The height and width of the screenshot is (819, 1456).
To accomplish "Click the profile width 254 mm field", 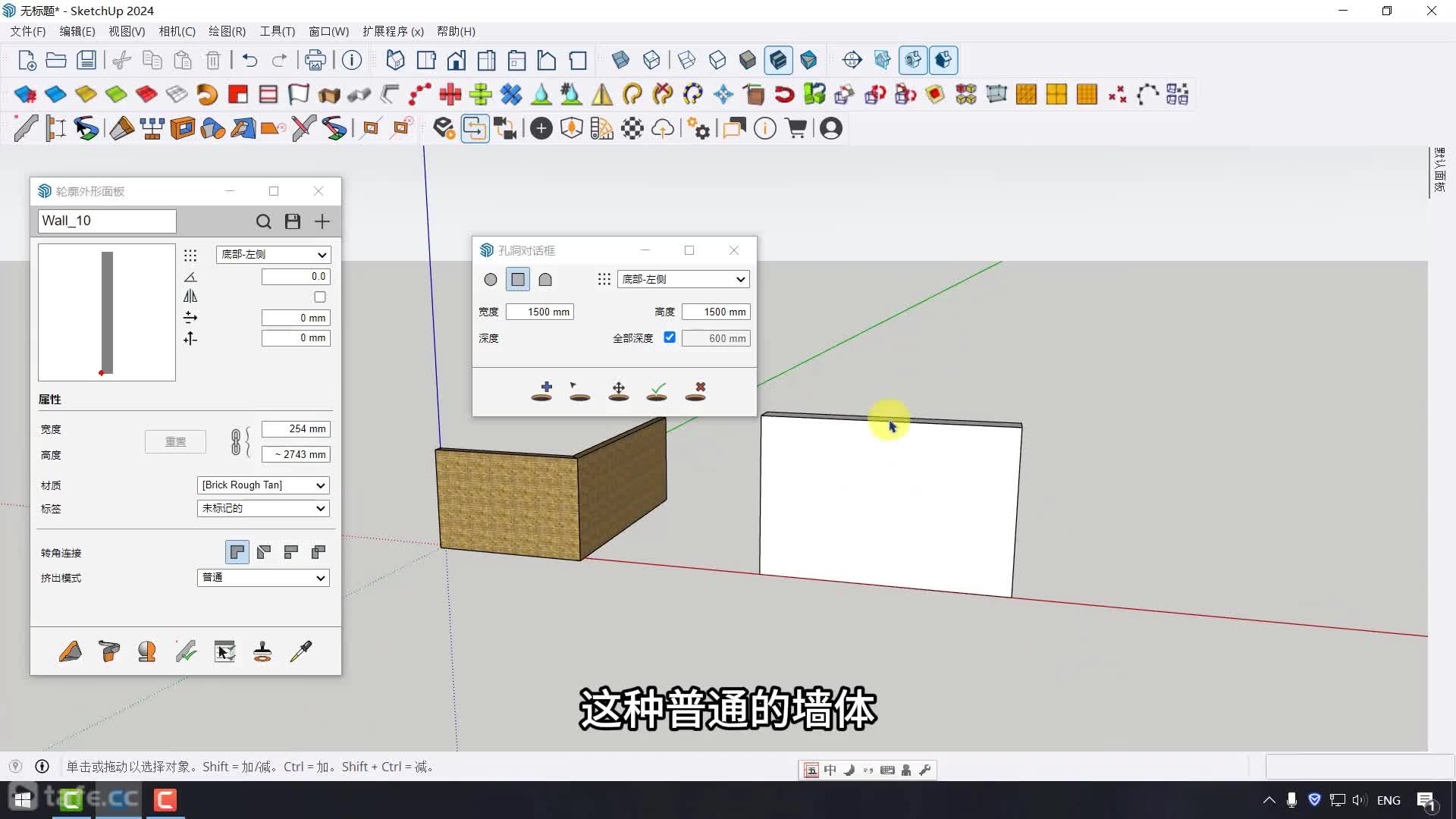I will (x=296, y=429).
